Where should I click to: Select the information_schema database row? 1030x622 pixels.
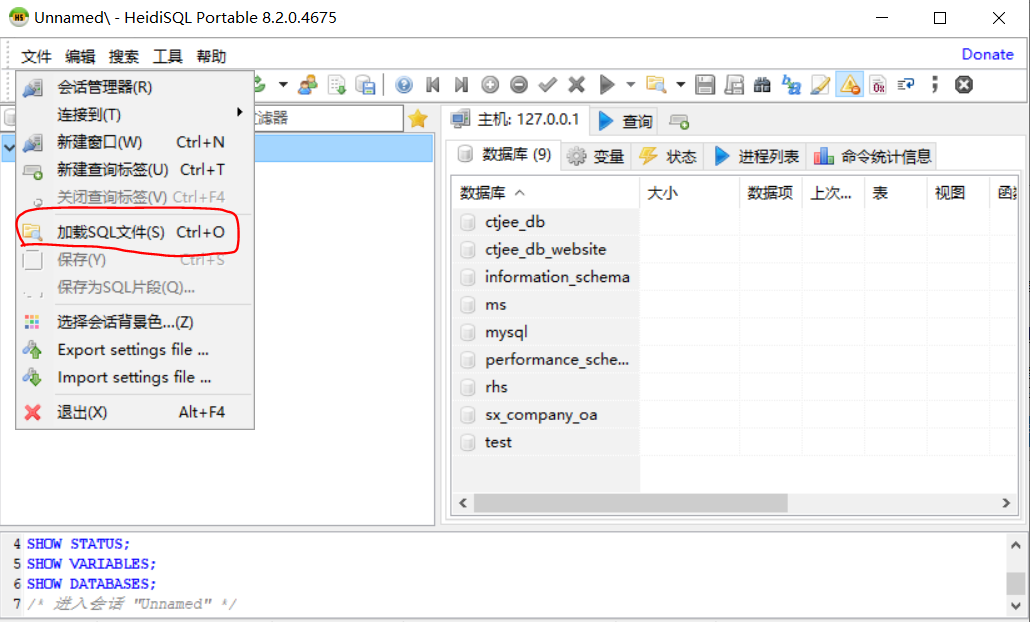[545, 277]
